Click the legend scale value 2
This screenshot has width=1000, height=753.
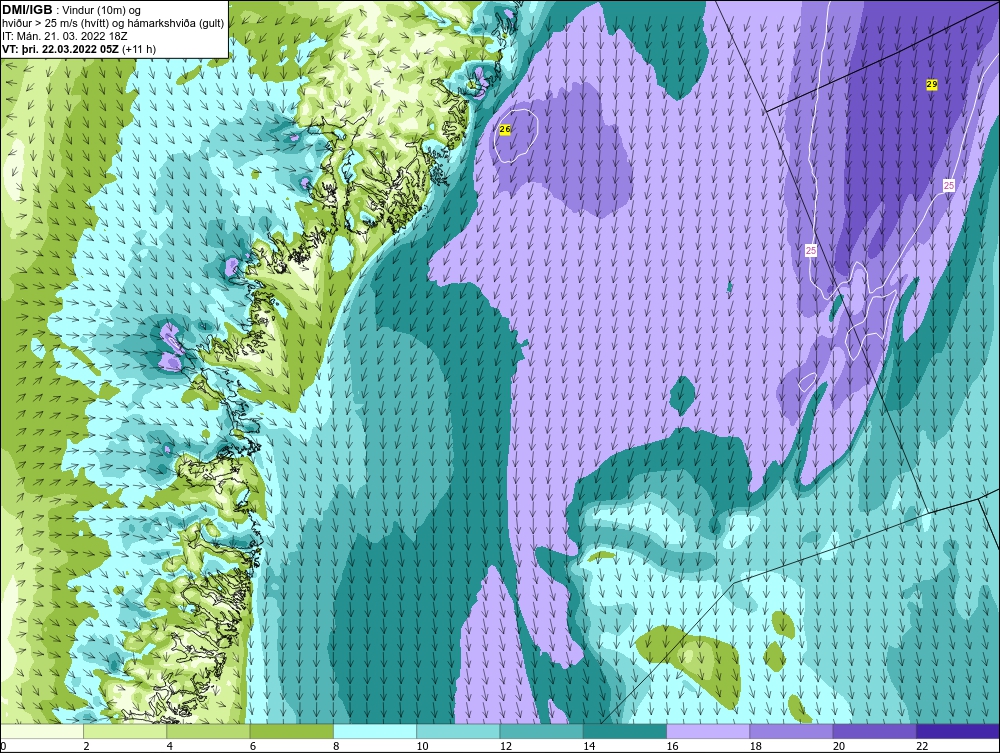[x=86, y=746]
